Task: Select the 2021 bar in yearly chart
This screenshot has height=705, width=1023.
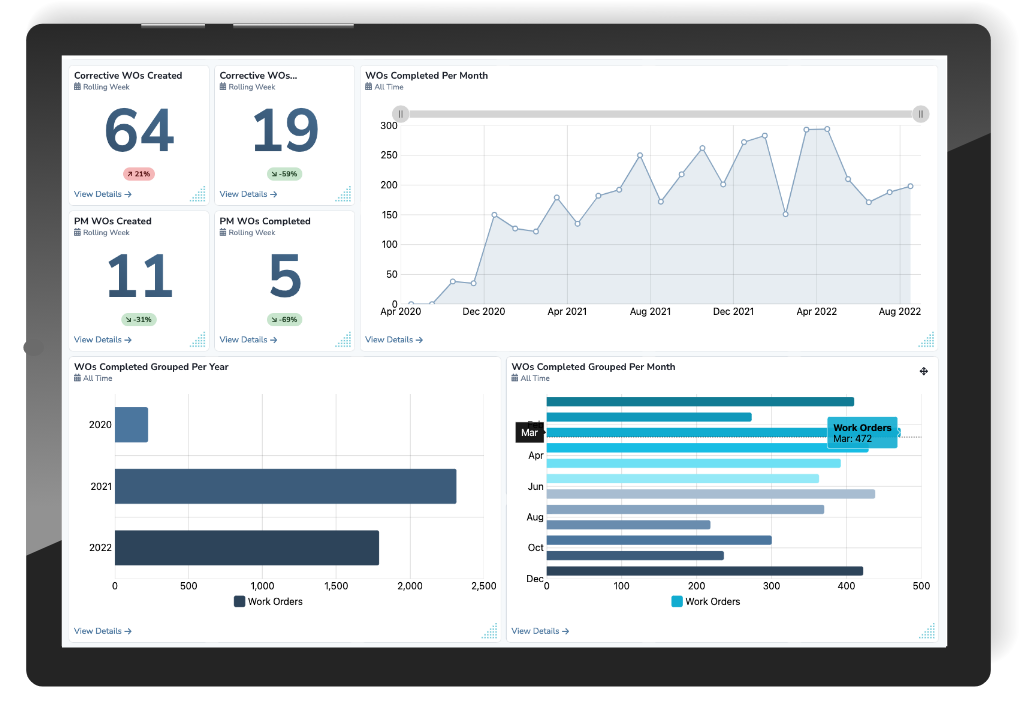Action: pyautogui.click(x=286, y=487)
